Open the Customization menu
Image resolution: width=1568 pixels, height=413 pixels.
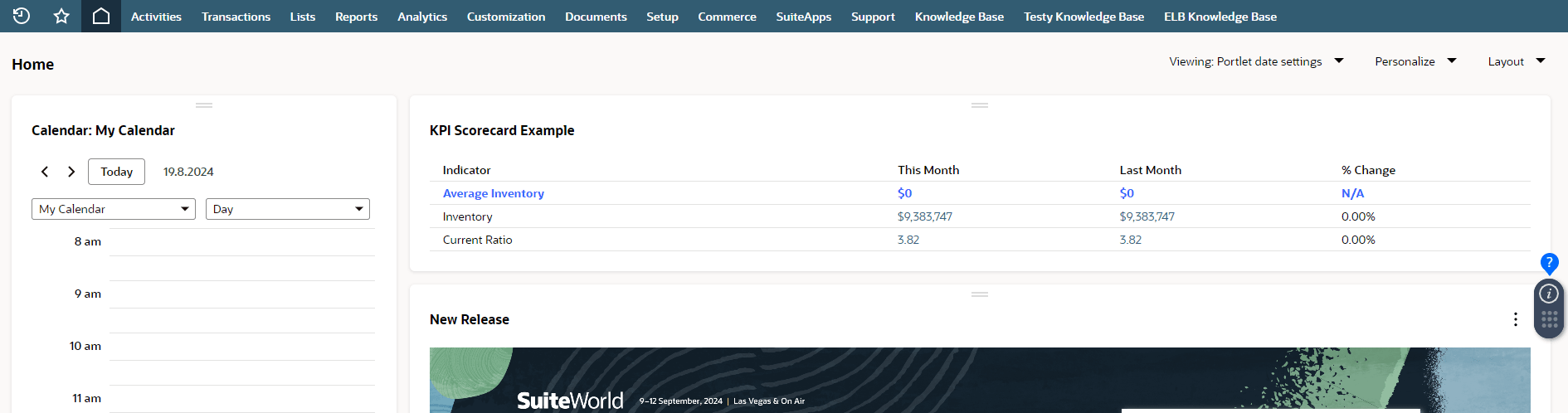pos(506,17)
